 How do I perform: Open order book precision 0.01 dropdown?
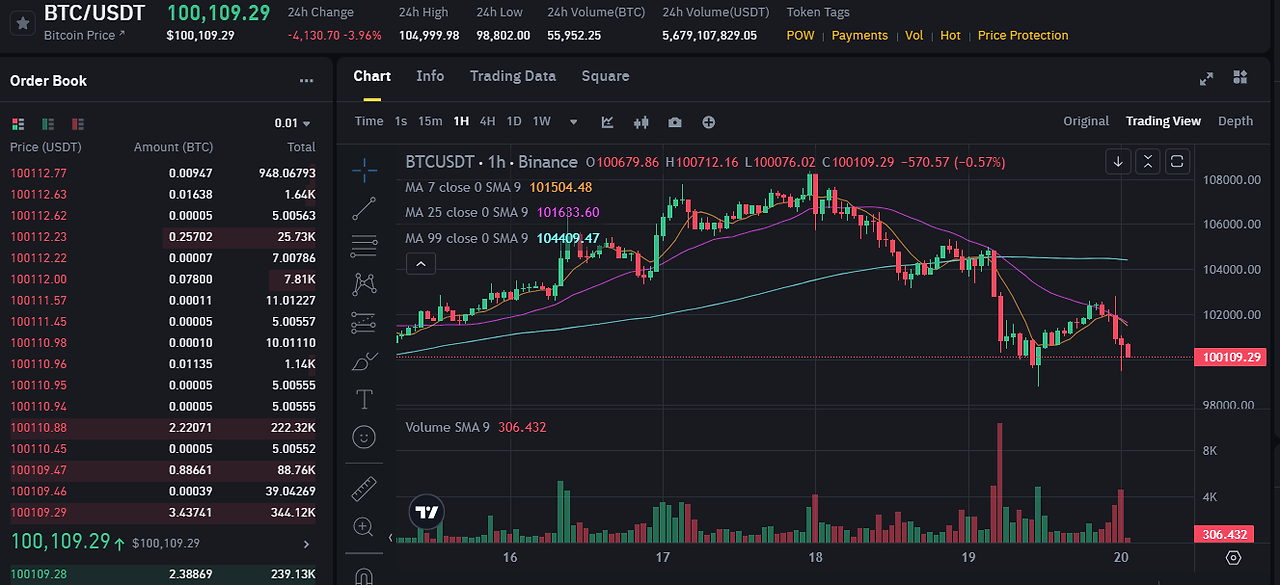point(292,123)
